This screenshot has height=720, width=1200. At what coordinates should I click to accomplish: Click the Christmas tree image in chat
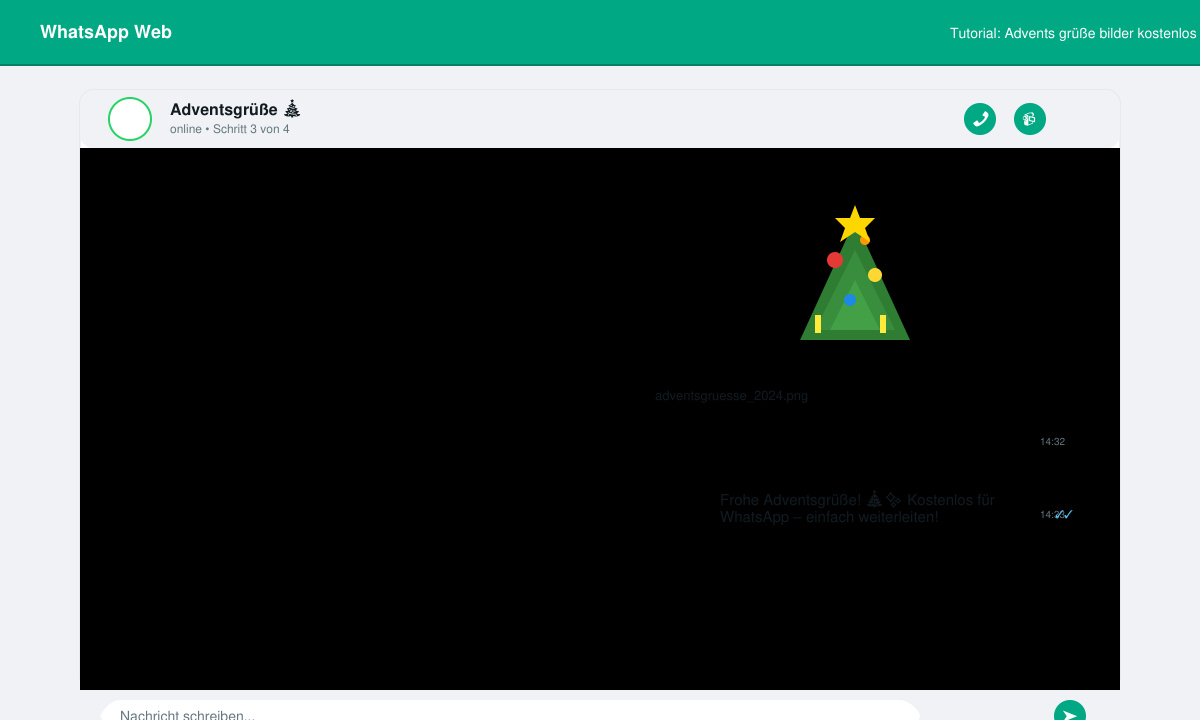(x=855, y=273)
